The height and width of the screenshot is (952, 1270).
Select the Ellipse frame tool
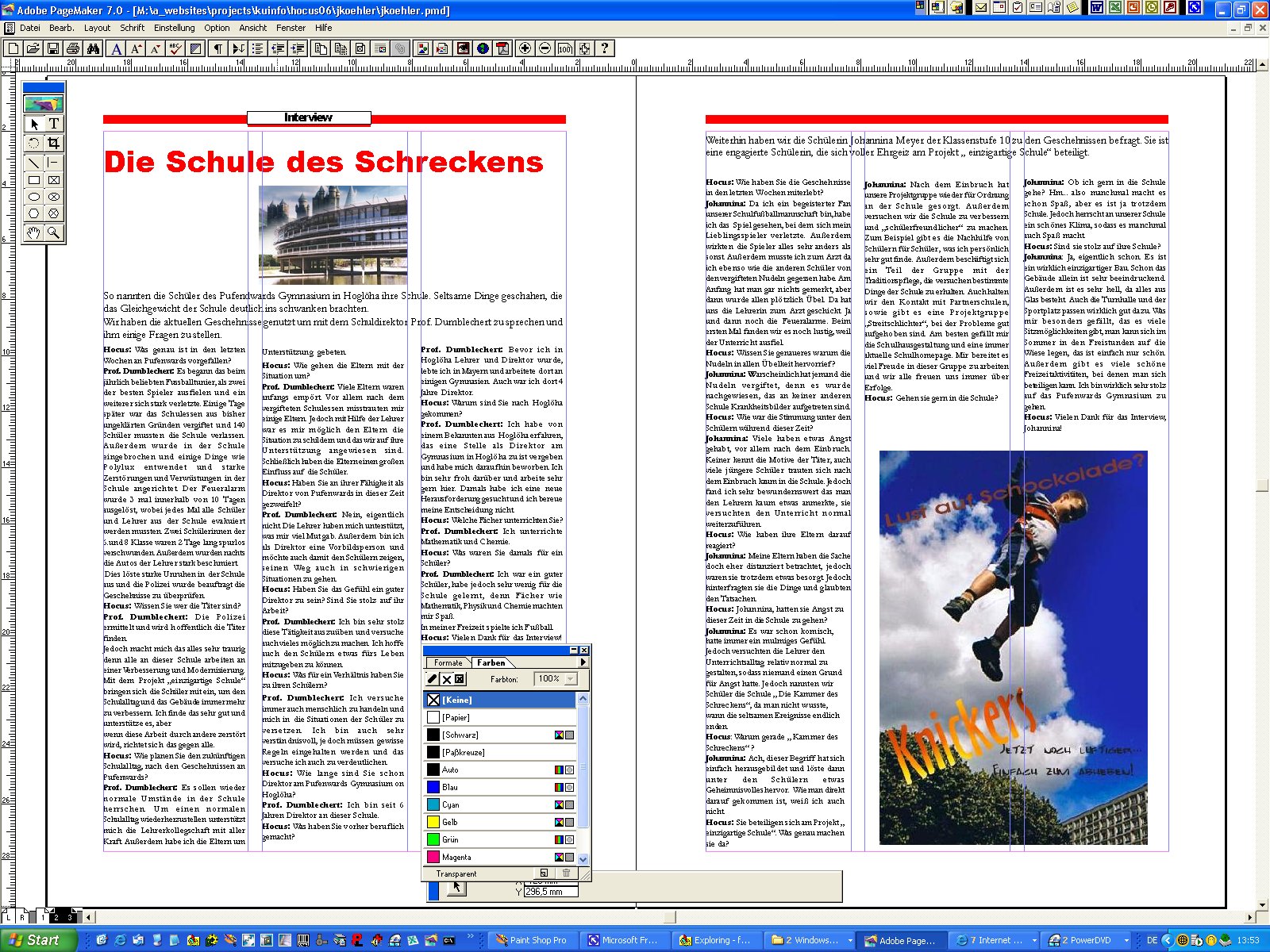coord(54,197)
